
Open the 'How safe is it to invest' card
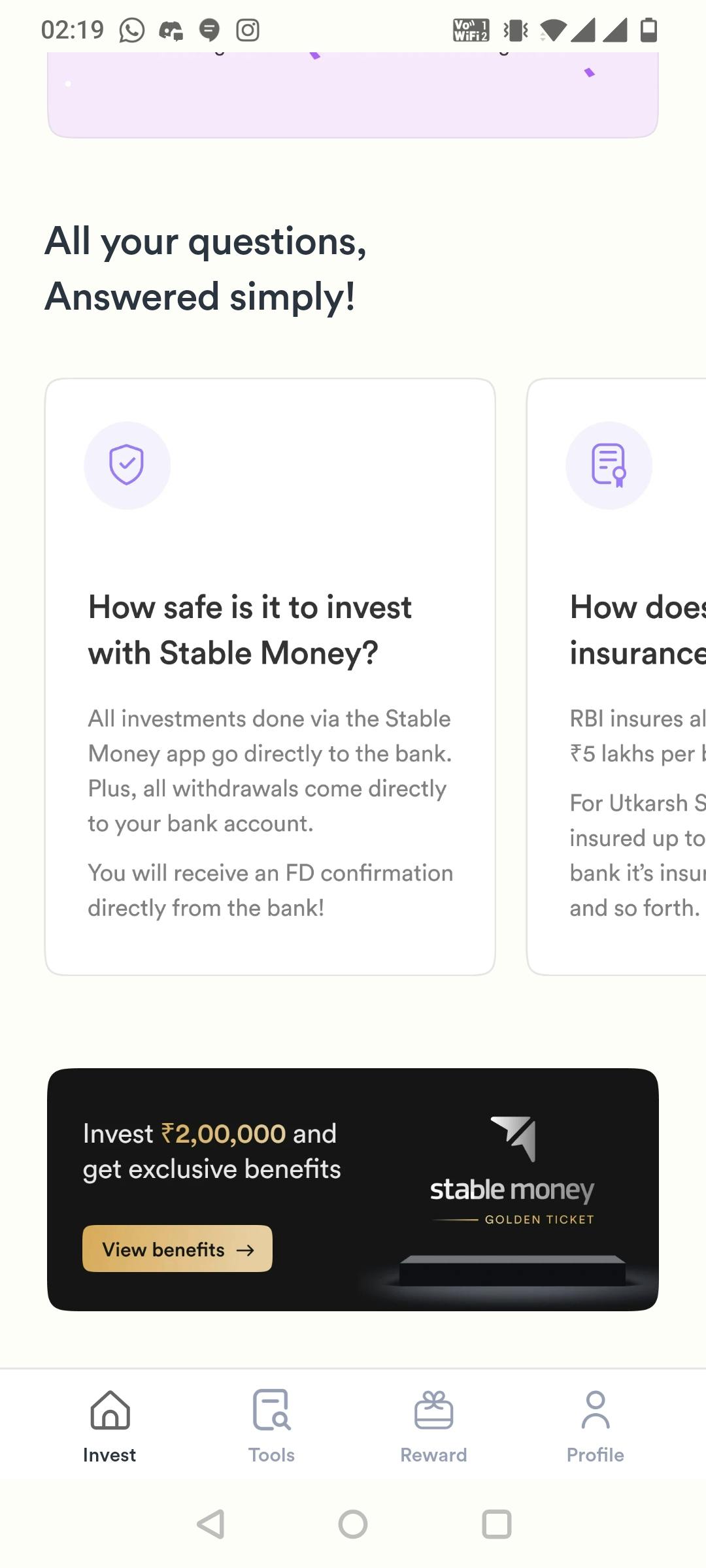click(x=269, y=676)
